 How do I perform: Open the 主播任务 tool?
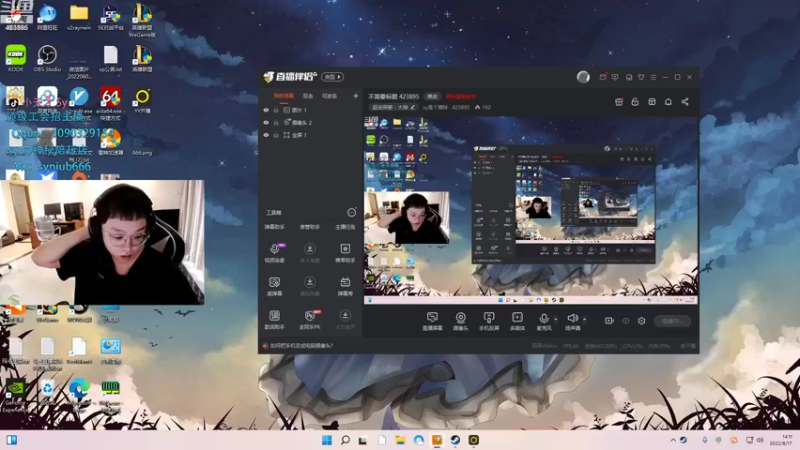(345, 227)
